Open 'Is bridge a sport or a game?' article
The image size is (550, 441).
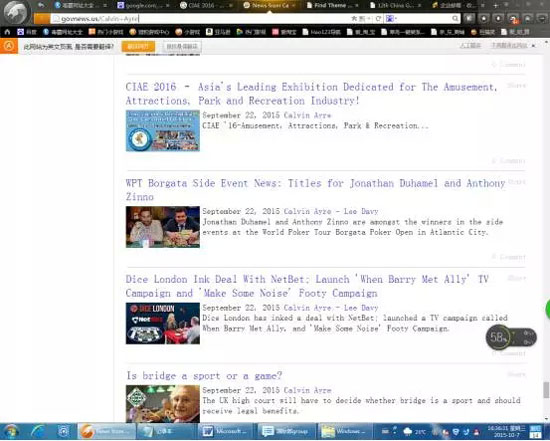(204, 376)
